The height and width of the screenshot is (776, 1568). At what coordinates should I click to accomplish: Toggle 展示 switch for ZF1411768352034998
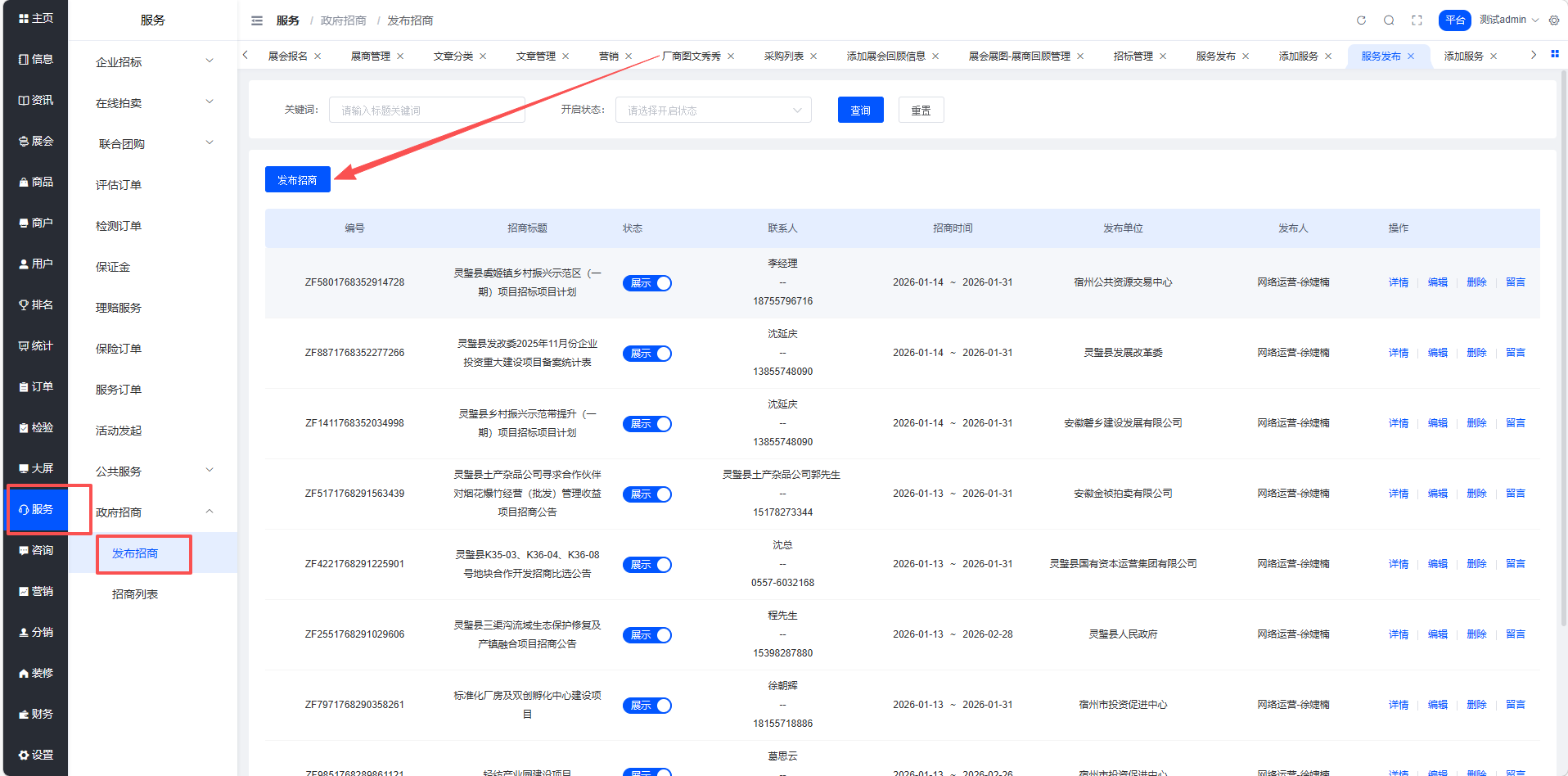pos(647,424)
